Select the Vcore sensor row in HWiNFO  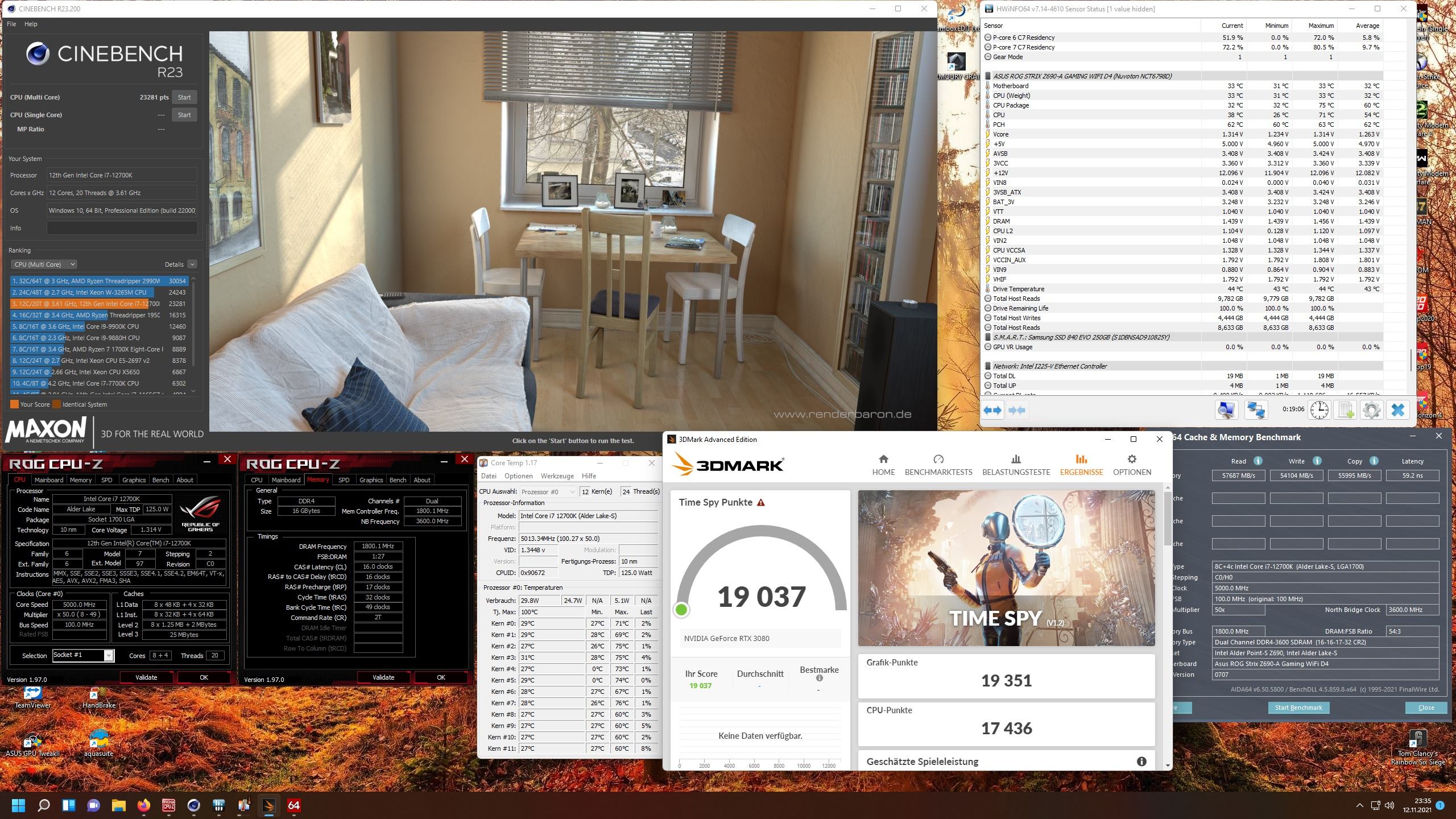(1183, 134)
